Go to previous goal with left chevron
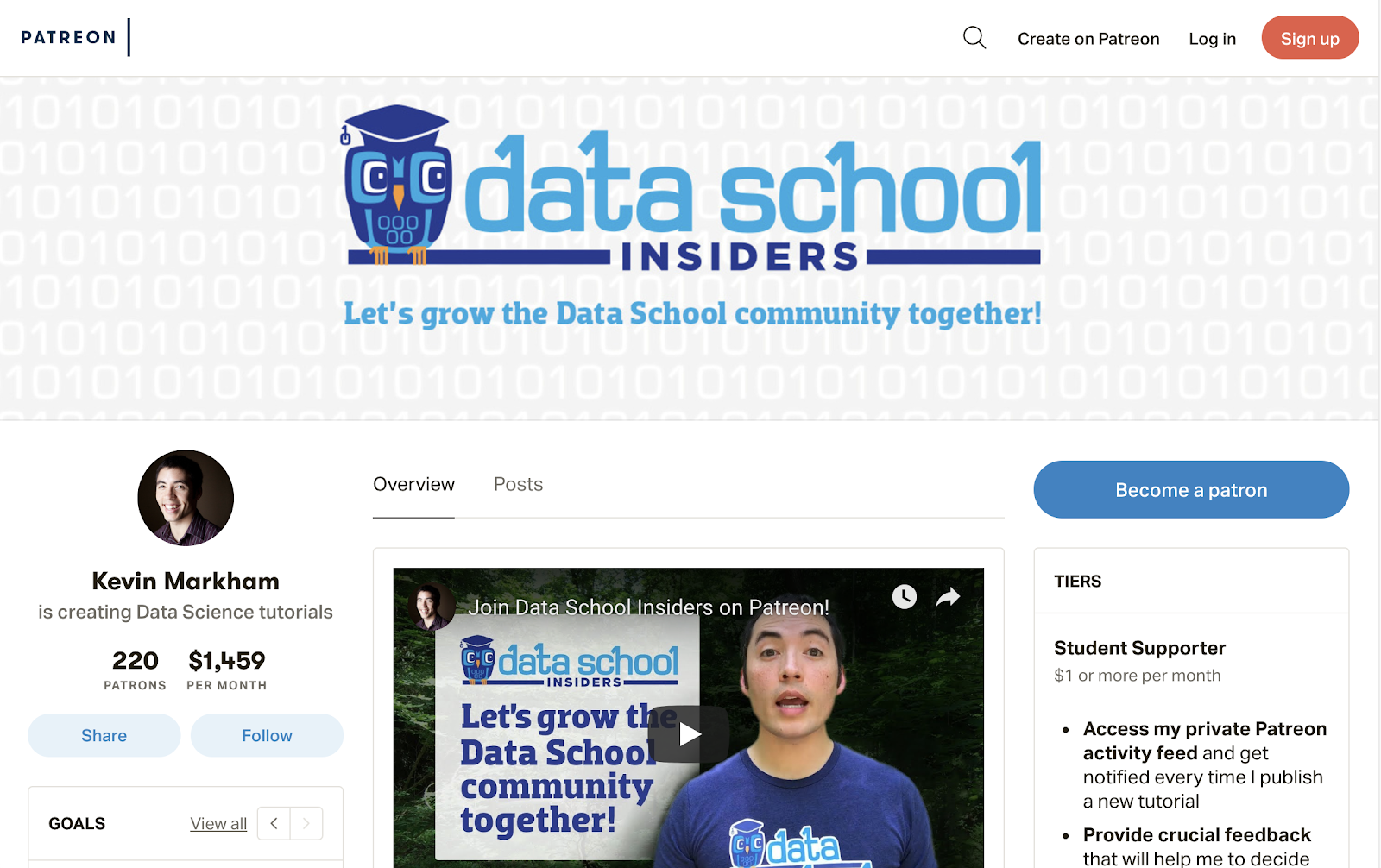Image resolution: width=1381 pixels, height=868 pixels. 274,823
